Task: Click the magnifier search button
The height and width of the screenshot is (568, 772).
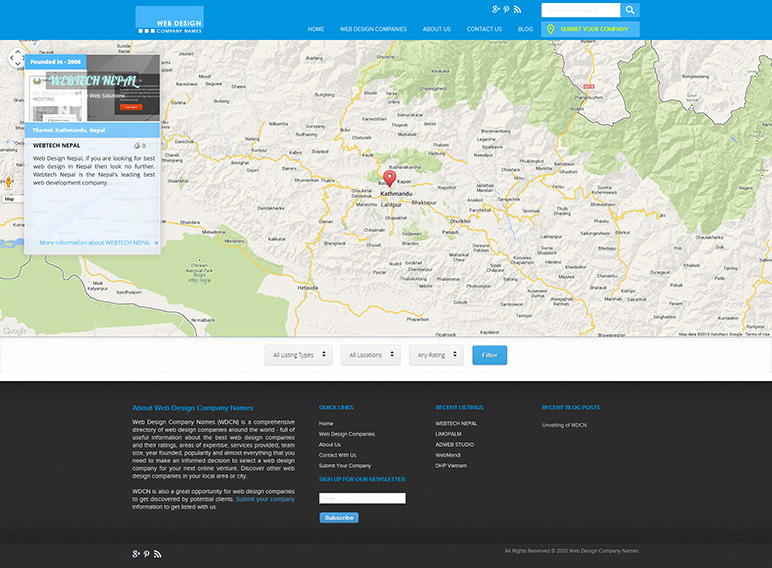Action: pos(630,10)
